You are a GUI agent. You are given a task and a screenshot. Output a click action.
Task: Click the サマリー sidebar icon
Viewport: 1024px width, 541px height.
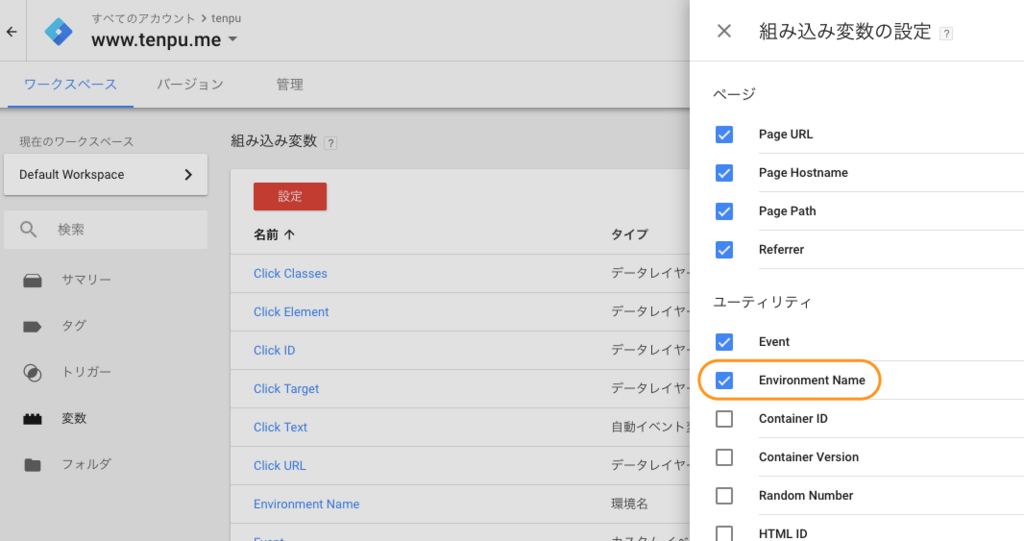pos(33,280)
